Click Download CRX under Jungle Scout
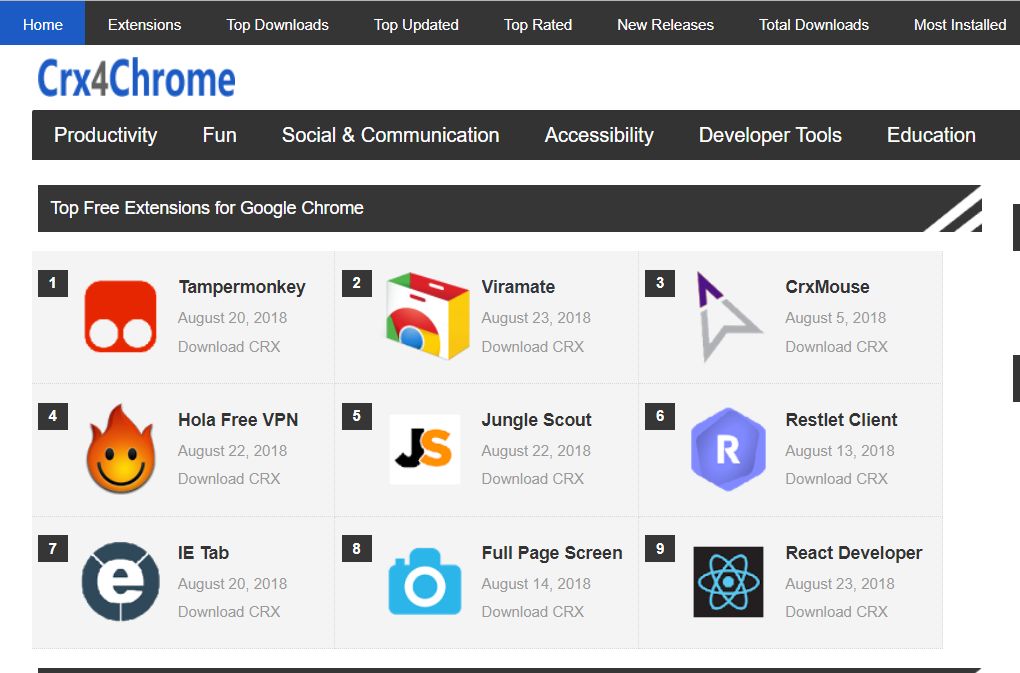This screenshot has width=1020, height=673. (x=533, y=479)
